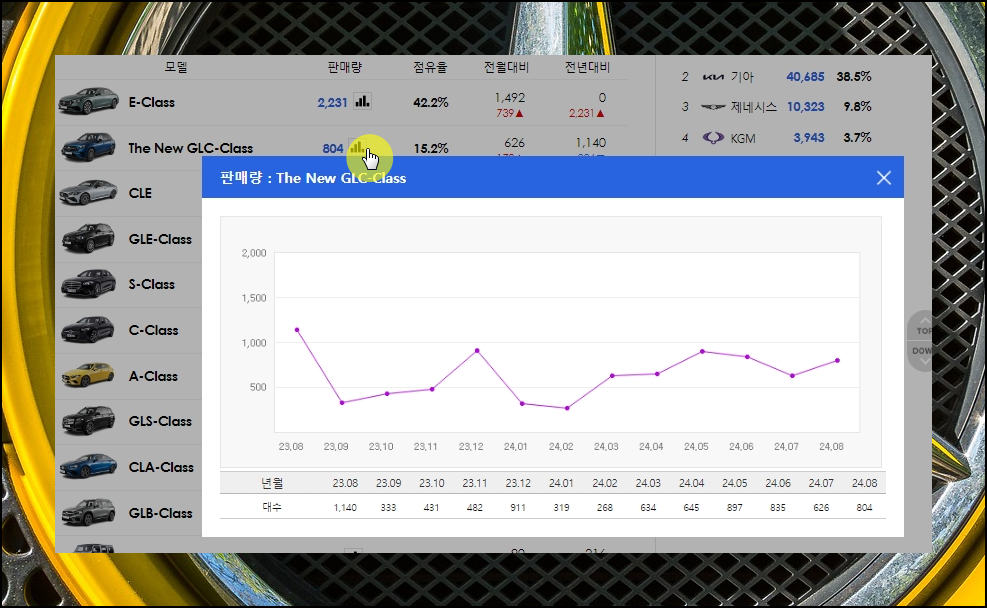987x608 pixels.
Task: Click the KGM brand logo
Action: 713,138
